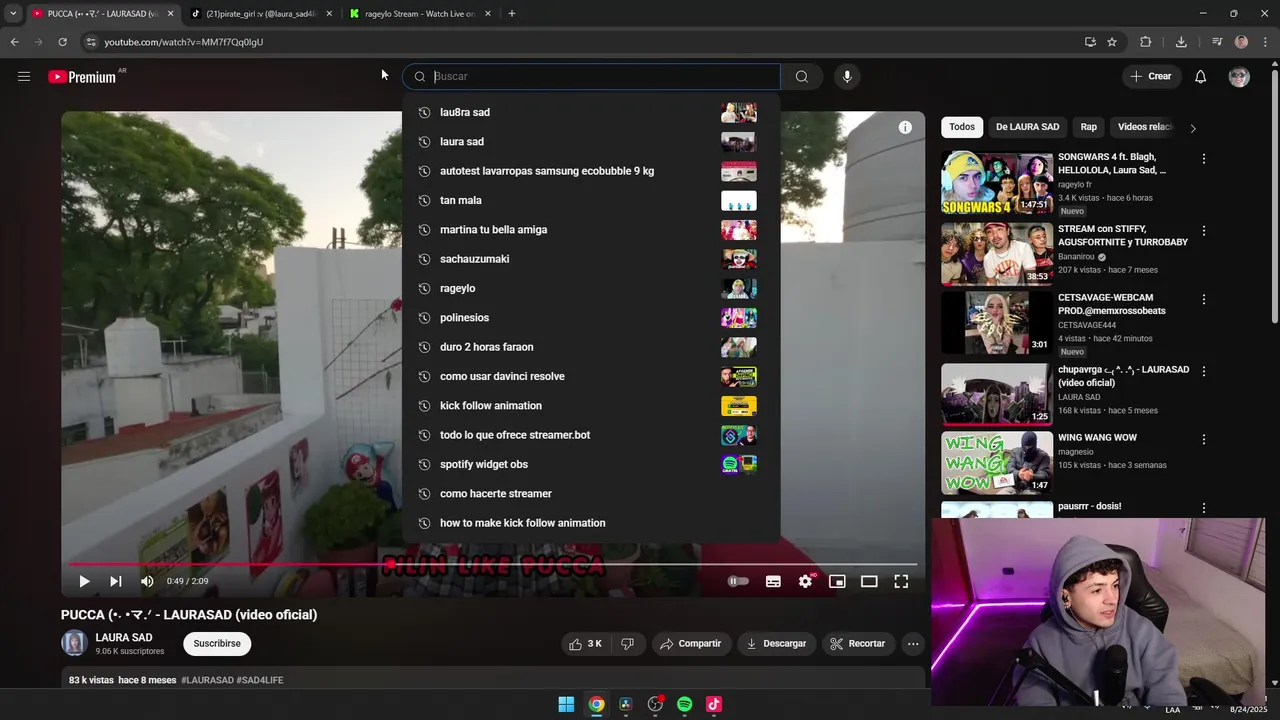
Task: Choose 'como usar davinci resolve' suggestion
Action: (x=591, y=376)
